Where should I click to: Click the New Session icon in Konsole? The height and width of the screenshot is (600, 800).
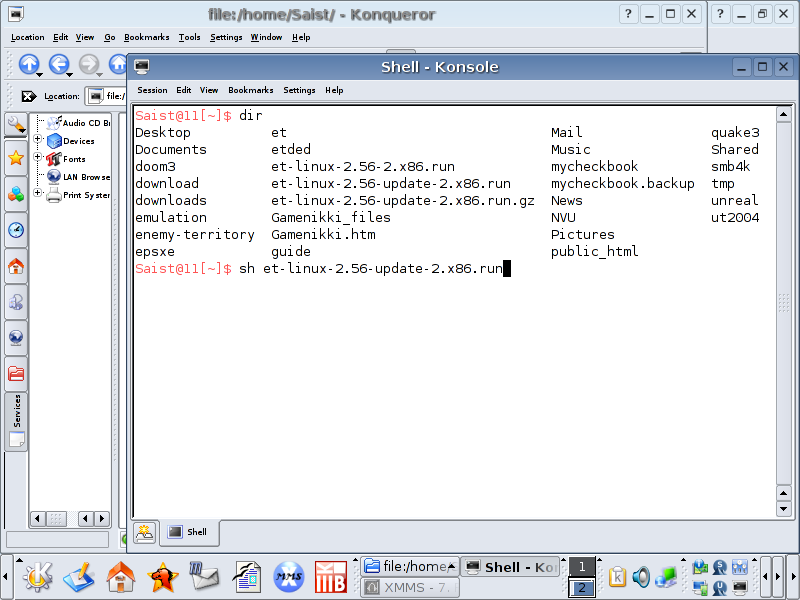[146, 532]
